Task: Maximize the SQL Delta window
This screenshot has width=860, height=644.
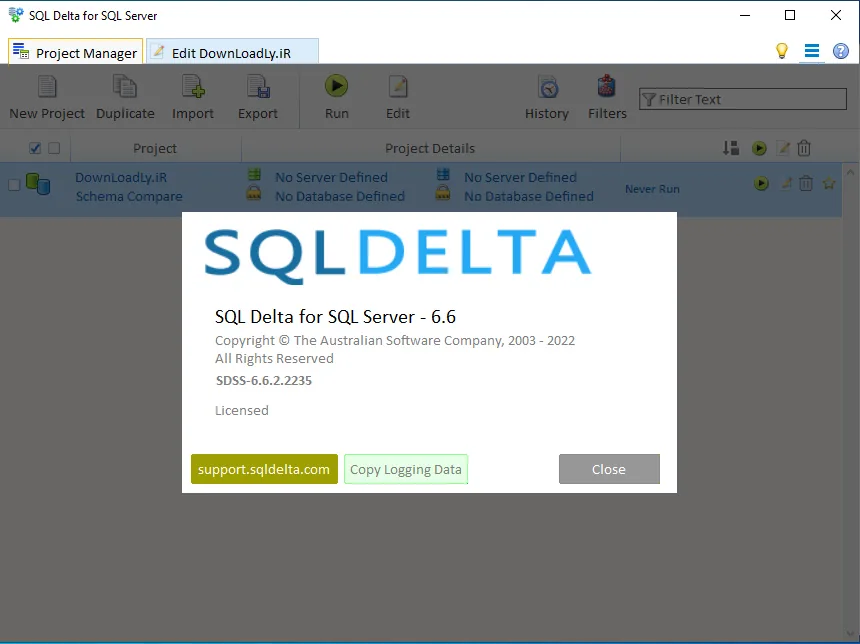Action: [x=790, y=15]
